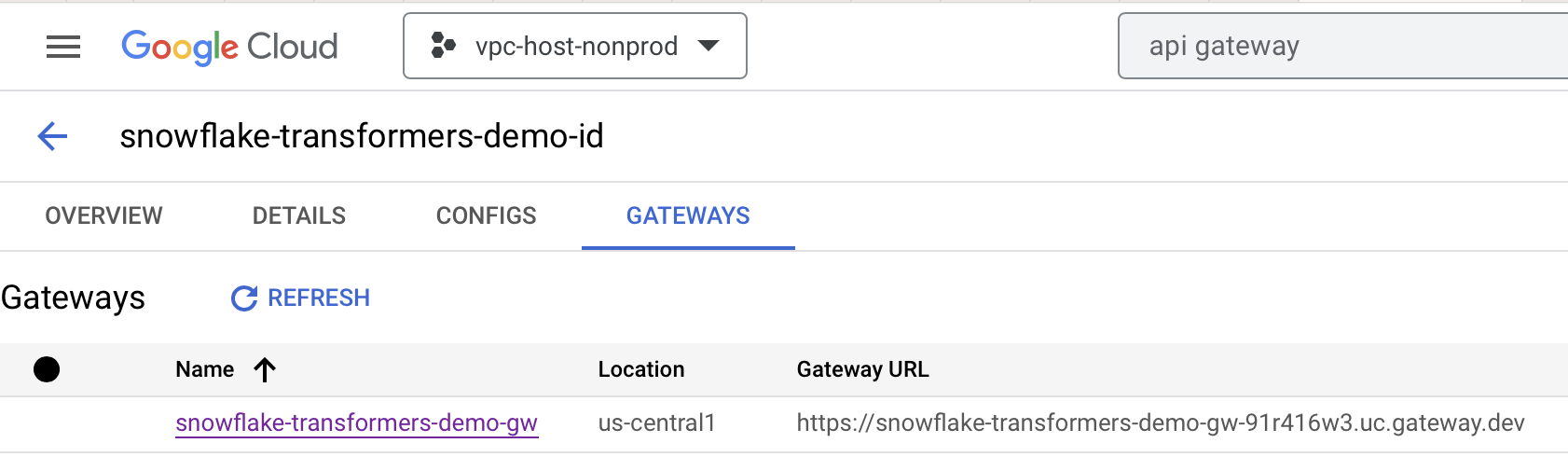Click the gateway.dev URL in the table row
Image resolution: width=1568 pixels, height=457 pixels.
coord(1160,423)
